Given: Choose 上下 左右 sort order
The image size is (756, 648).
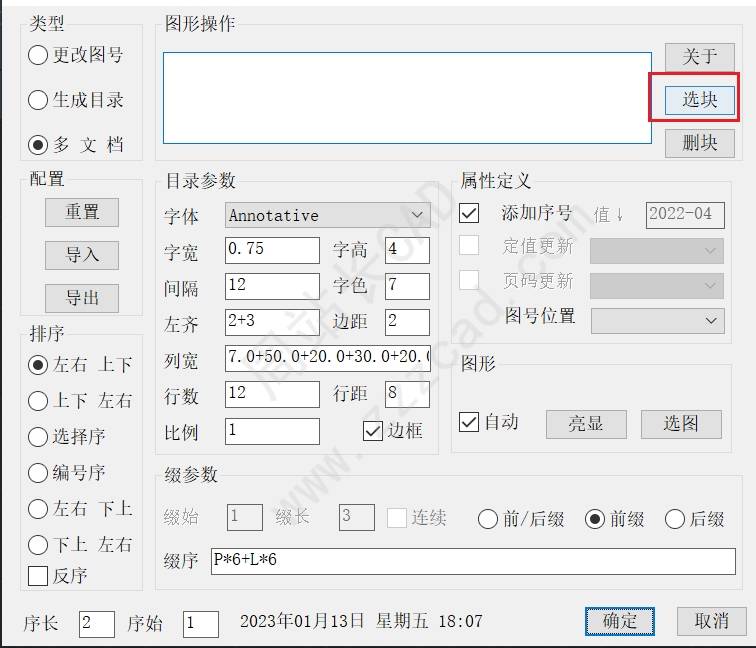Looking at the screenshot, I should point(38,401).
